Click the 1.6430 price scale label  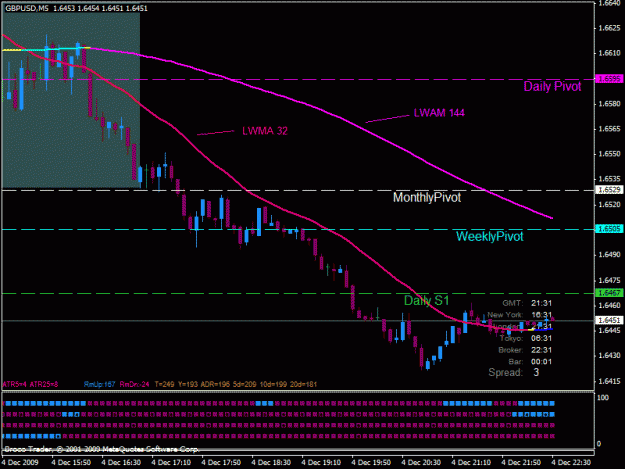click(x=609, y=355)
